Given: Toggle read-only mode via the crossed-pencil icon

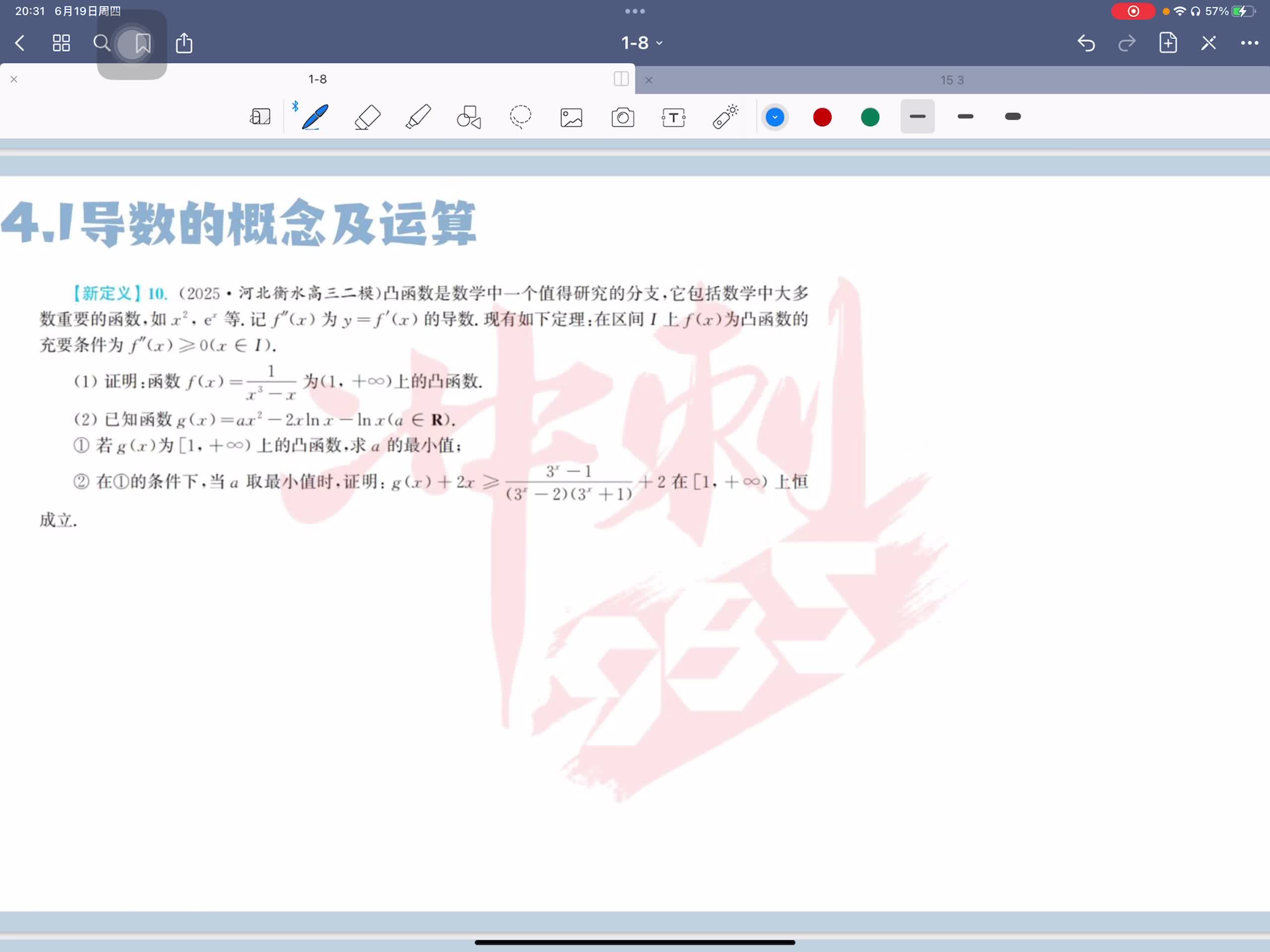Looking at the screenshot, I should click(x=1208, y=43).
